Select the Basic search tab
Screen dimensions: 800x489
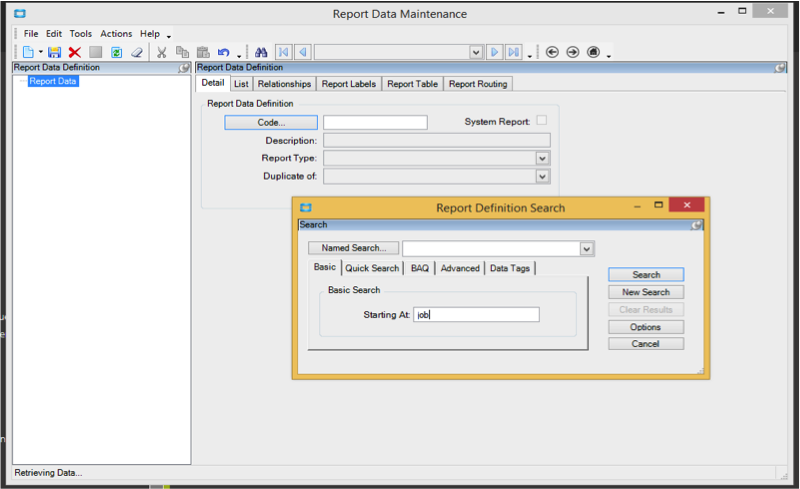click(x=324, y=267)
